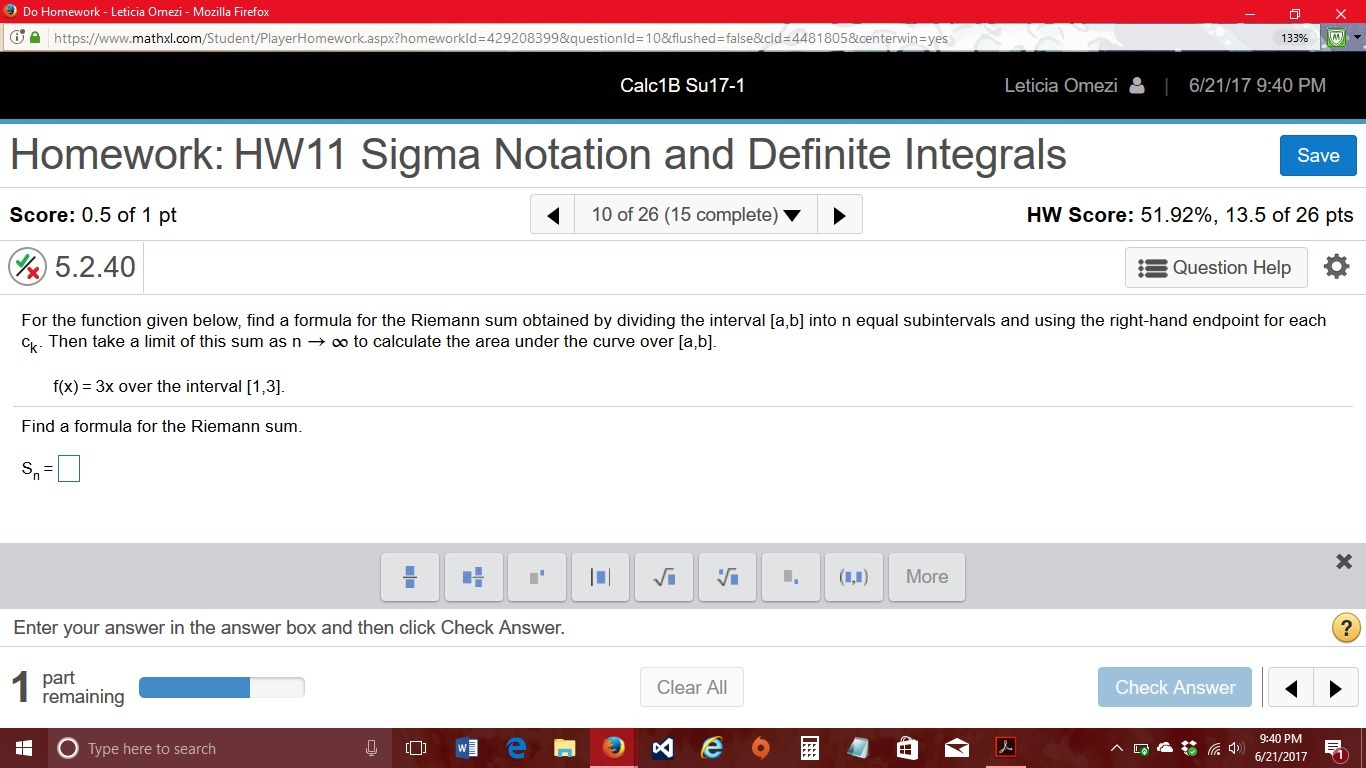Expand the More math symbols palette
The width and height of the screenshot is (1366, 768).
tap(926, 577)
